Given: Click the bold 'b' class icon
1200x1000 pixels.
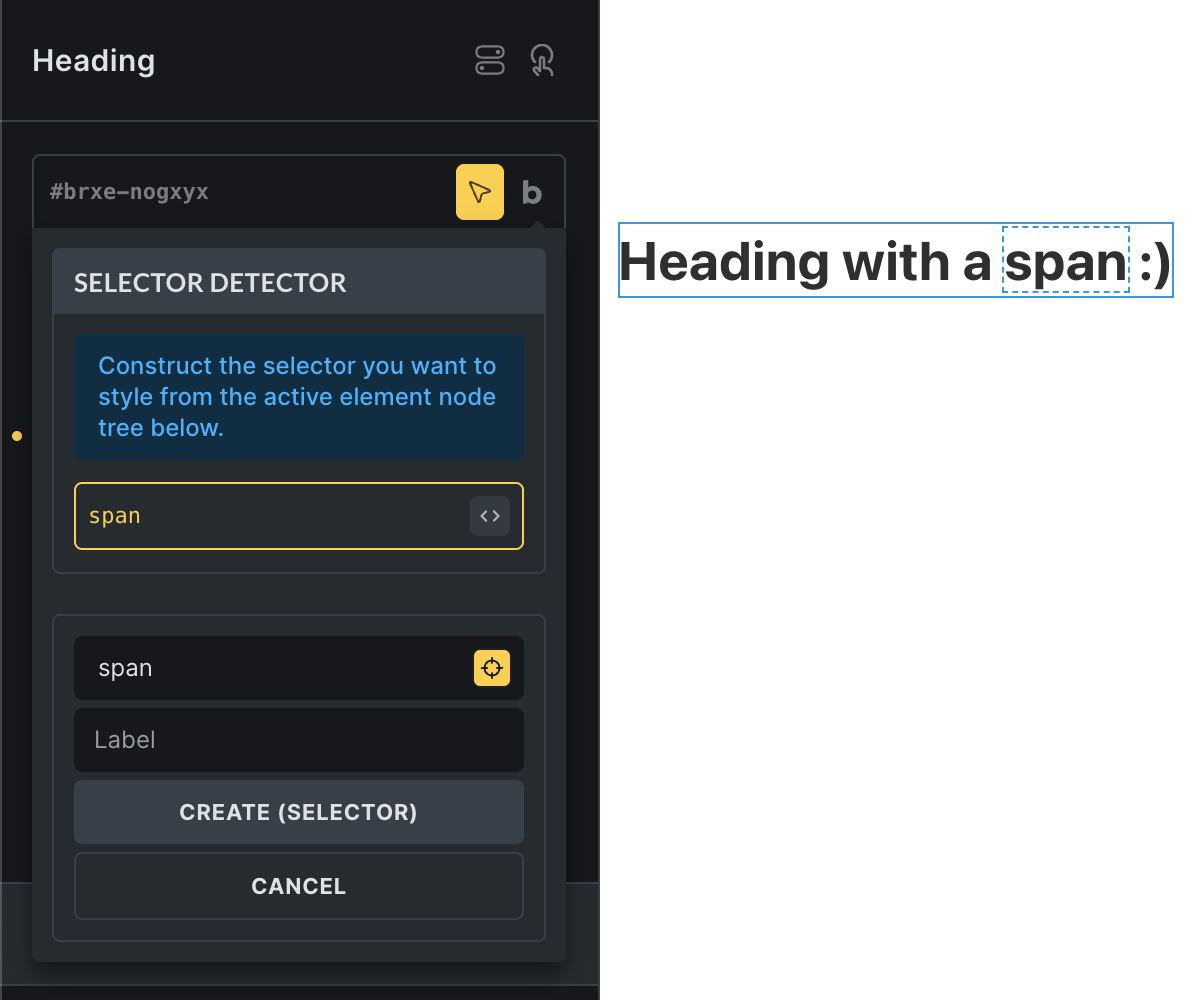Looking at the screenshot, I should tap(532, 192).
